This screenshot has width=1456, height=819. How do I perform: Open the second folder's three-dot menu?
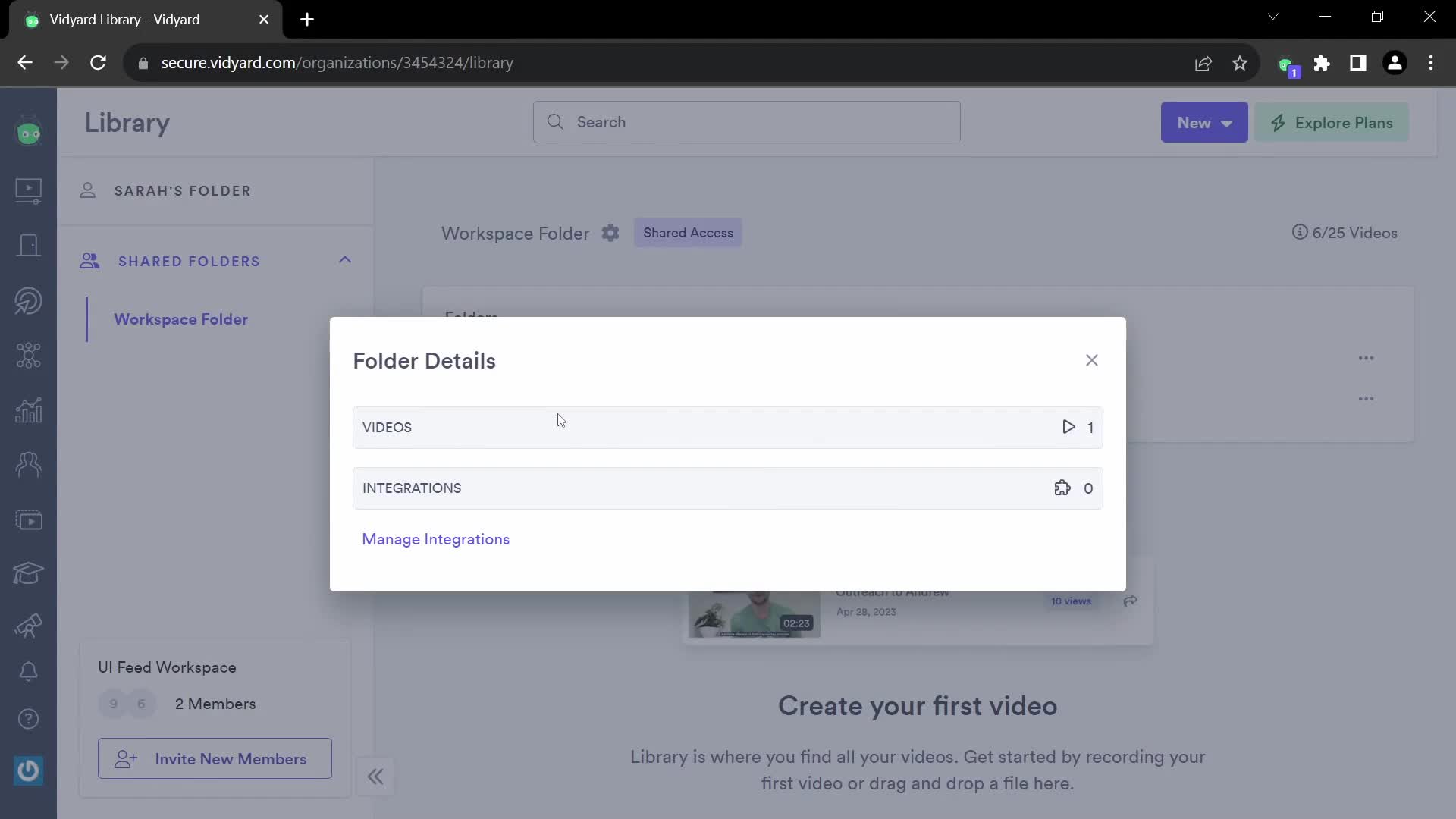(x=1366, y=399)
